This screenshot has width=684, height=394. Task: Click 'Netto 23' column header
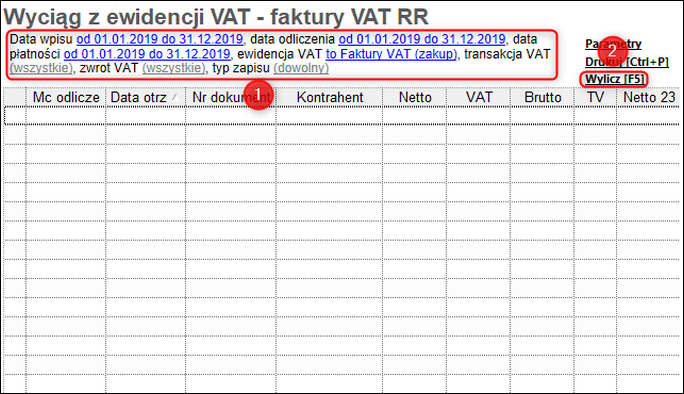[649, 97]
